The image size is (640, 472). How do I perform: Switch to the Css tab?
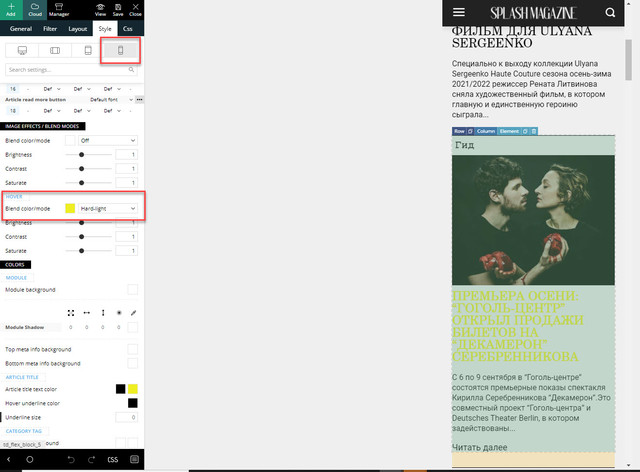coord(128,29)
